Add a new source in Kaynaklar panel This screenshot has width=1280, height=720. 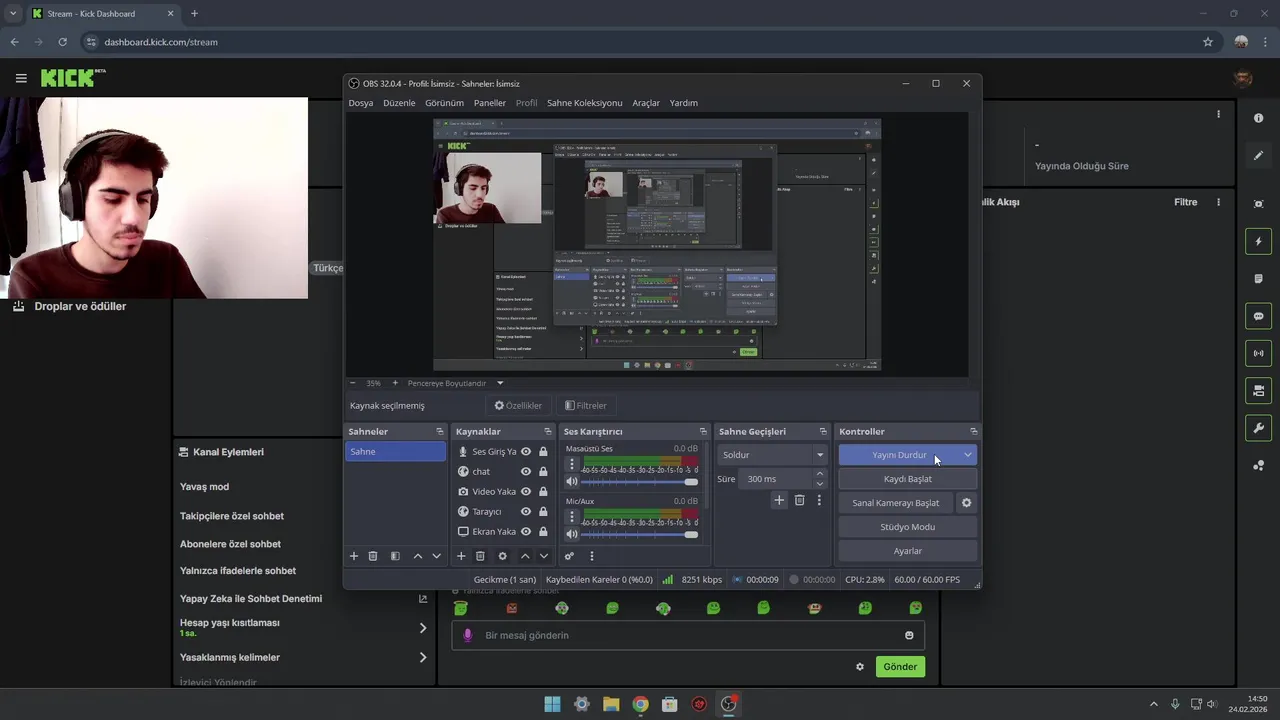(461, 556)
